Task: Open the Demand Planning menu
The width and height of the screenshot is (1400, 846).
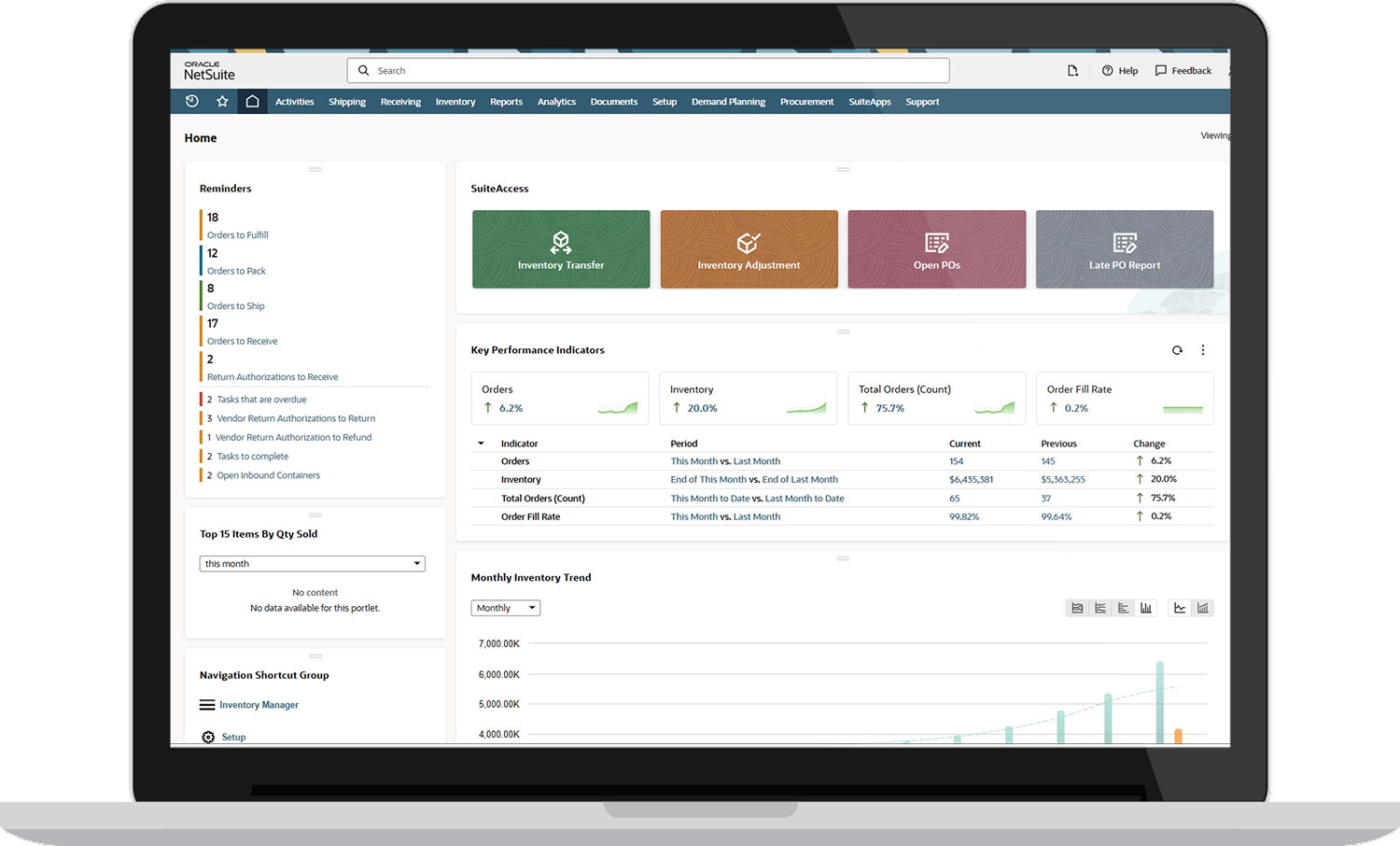Action: [728, 102]
